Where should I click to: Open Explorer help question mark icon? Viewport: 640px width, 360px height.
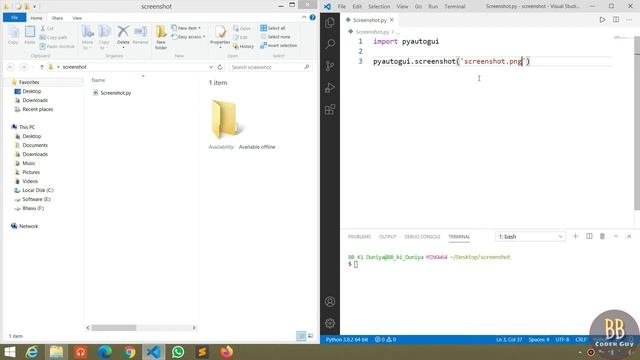313,17
